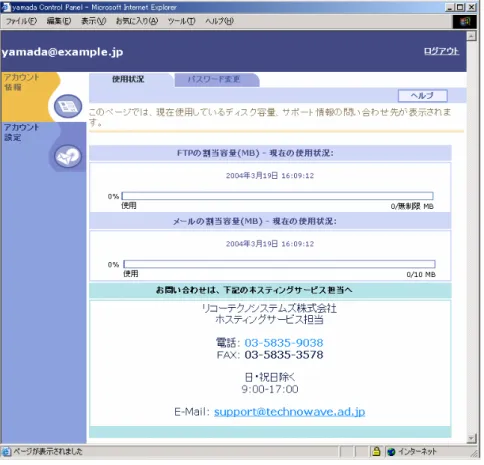
Task: Click the お問い合わせは contact section header
Action: (x=270, y=290)
